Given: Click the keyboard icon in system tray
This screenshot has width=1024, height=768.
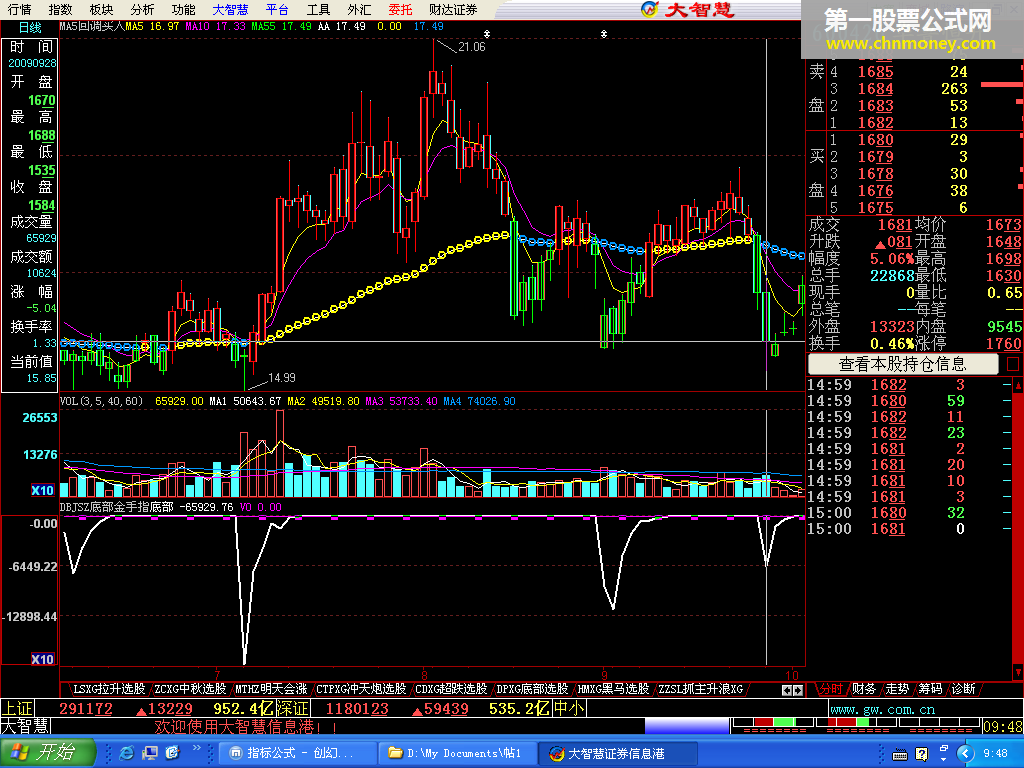Looking at the screenshot, I should (900, 756).
